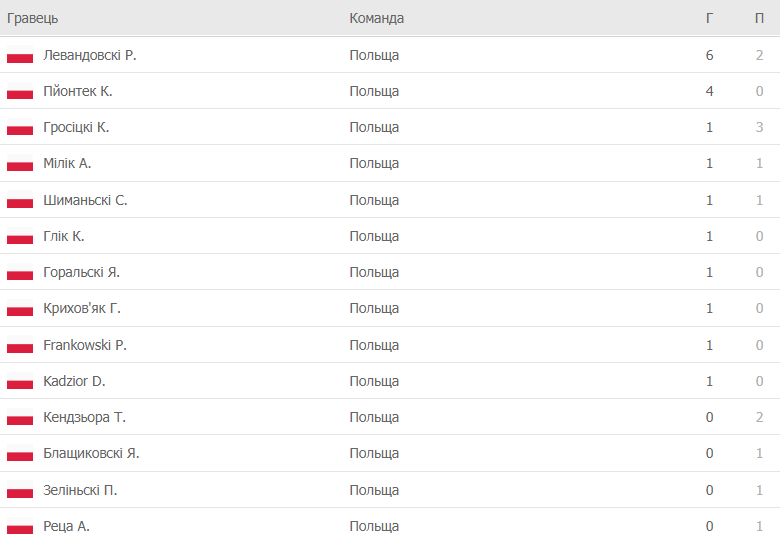This screenshot has height=542, width=782.
Task: Click the Poland flag next to Мілік А.
Action: coord(20,164)
